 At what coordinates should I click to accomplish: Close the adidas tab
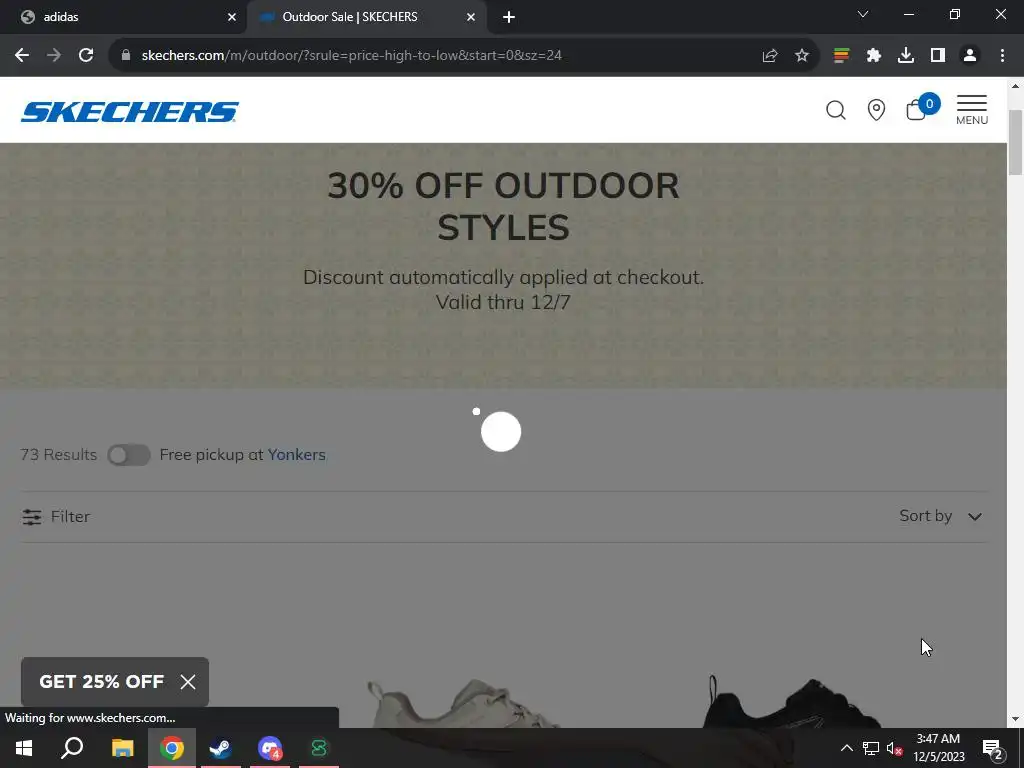[231, 17]
